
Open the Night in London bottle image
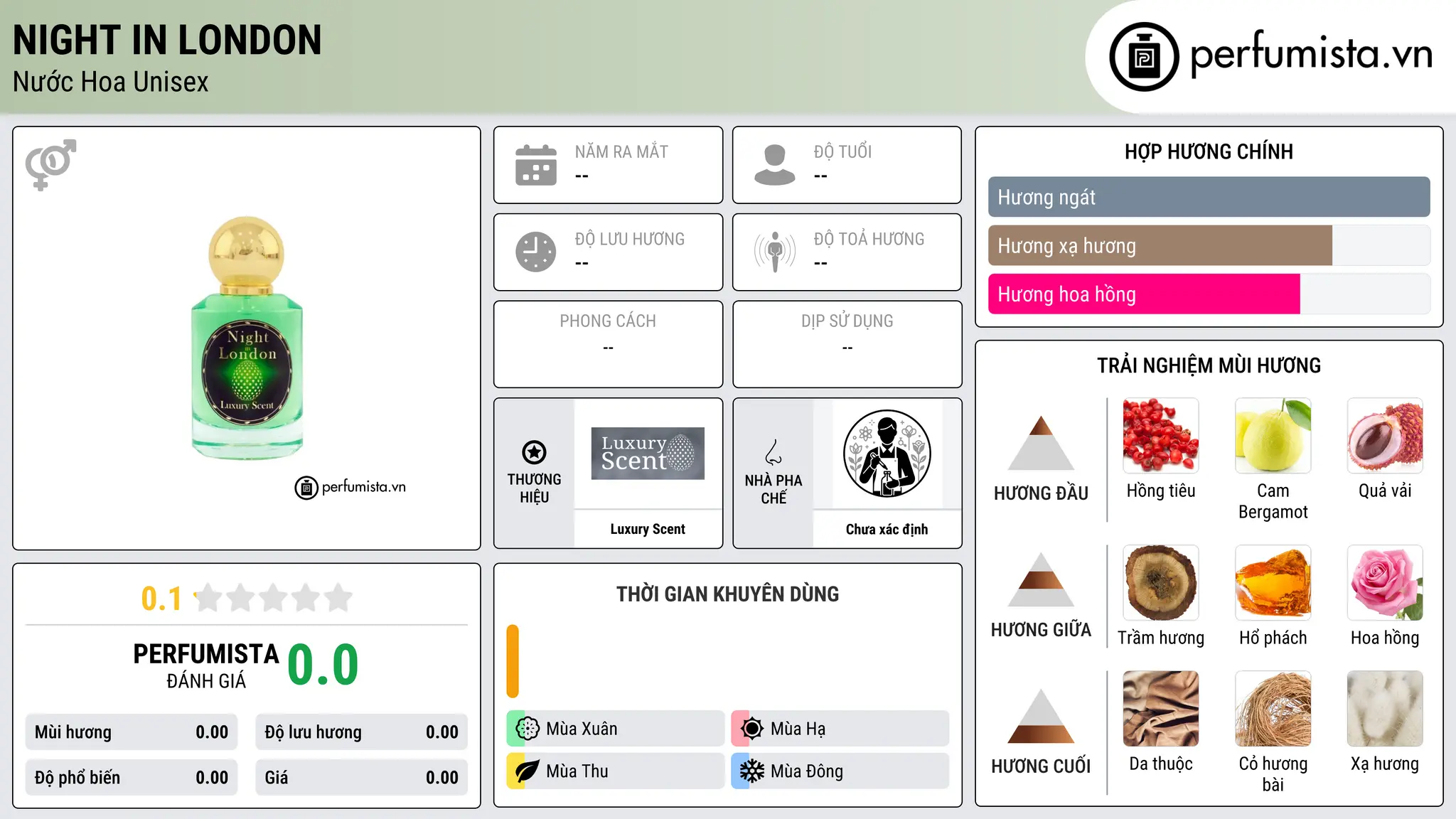pyautogui.click(x=247, y=338)
